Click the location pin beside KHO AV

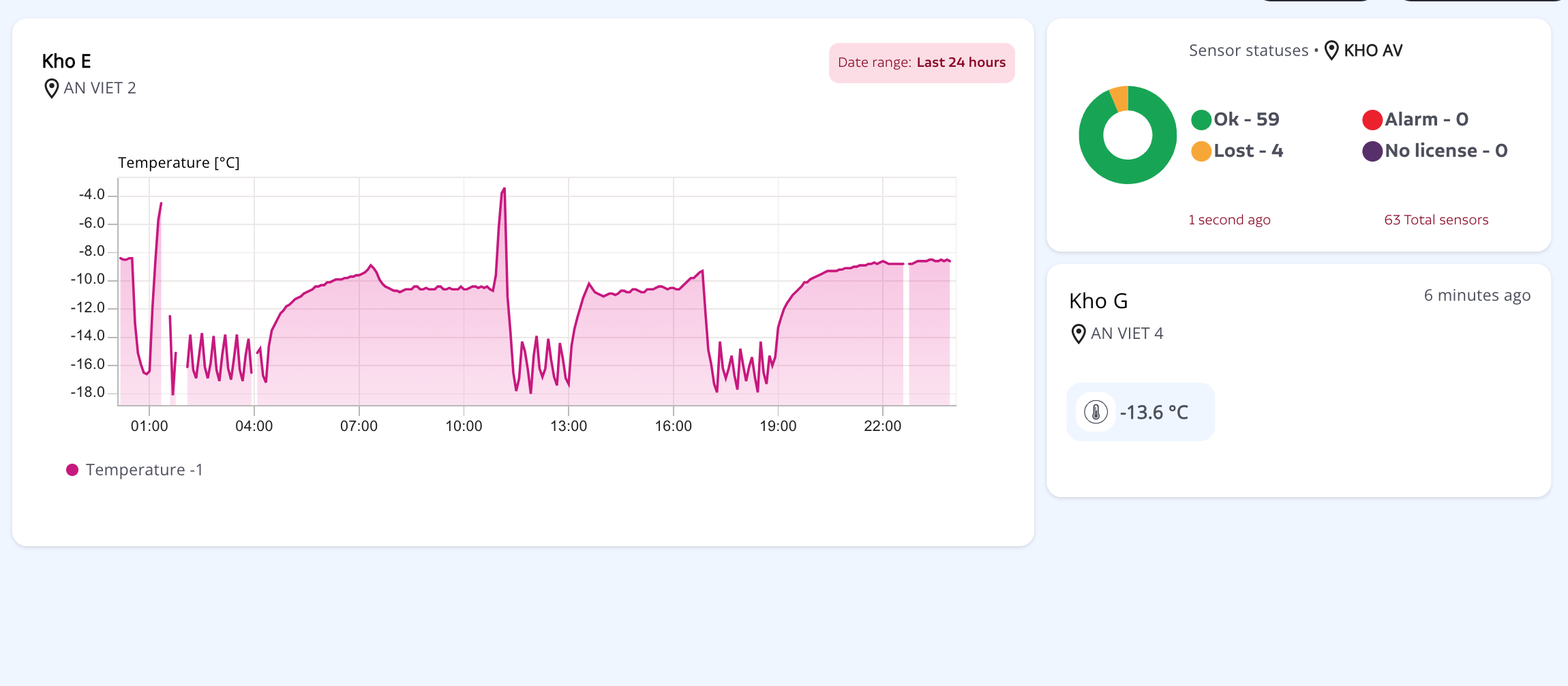1331,50
